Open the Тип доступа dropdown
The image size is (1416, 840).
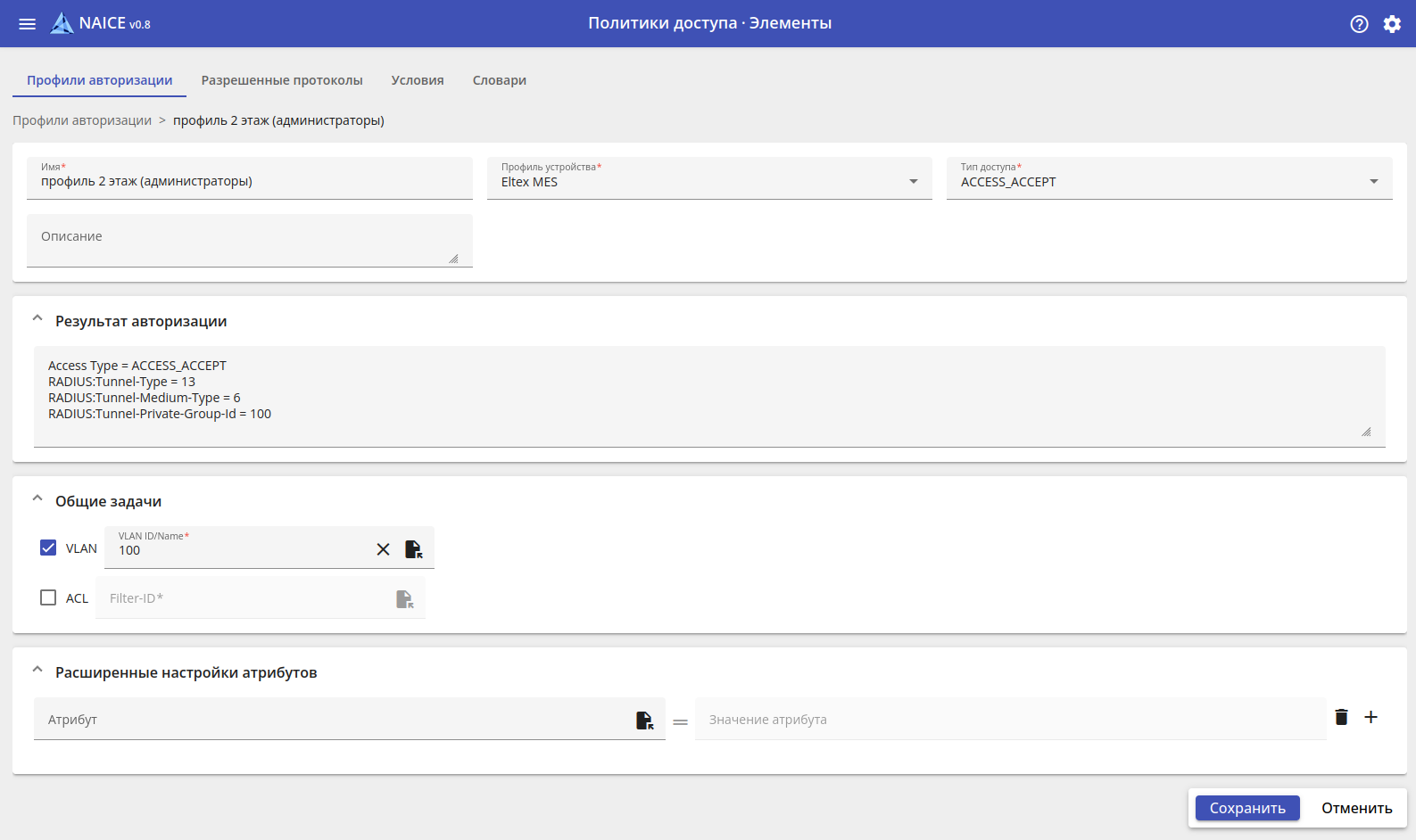point(1170,178)
